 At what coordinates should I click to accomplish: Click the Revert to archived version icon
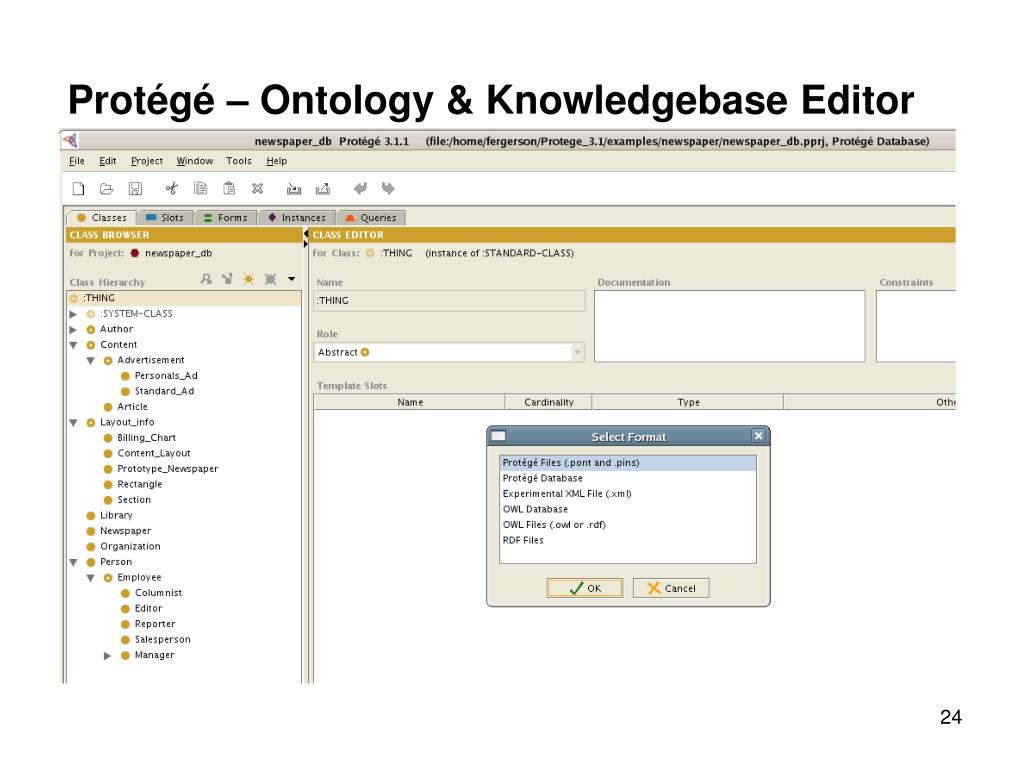323,189
